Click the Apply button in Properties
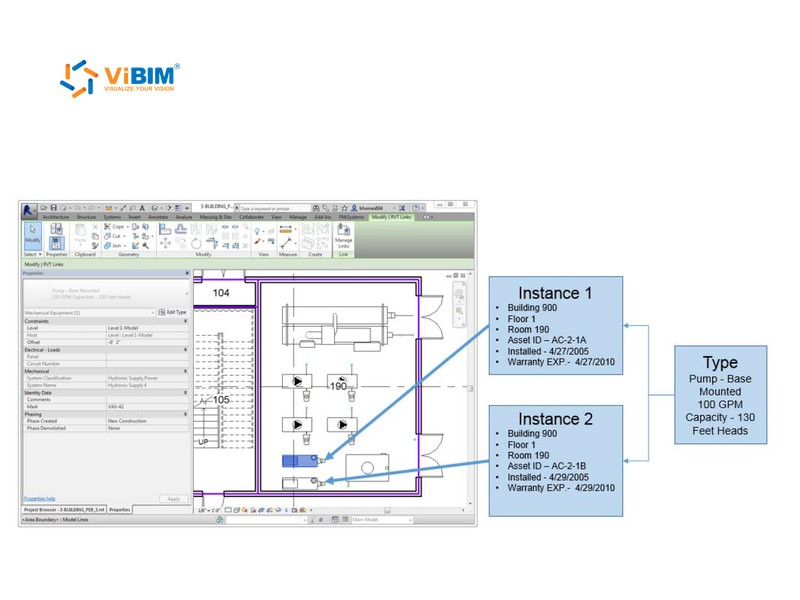The width and height of the screenshot is (800, 600). pos(174,499)
